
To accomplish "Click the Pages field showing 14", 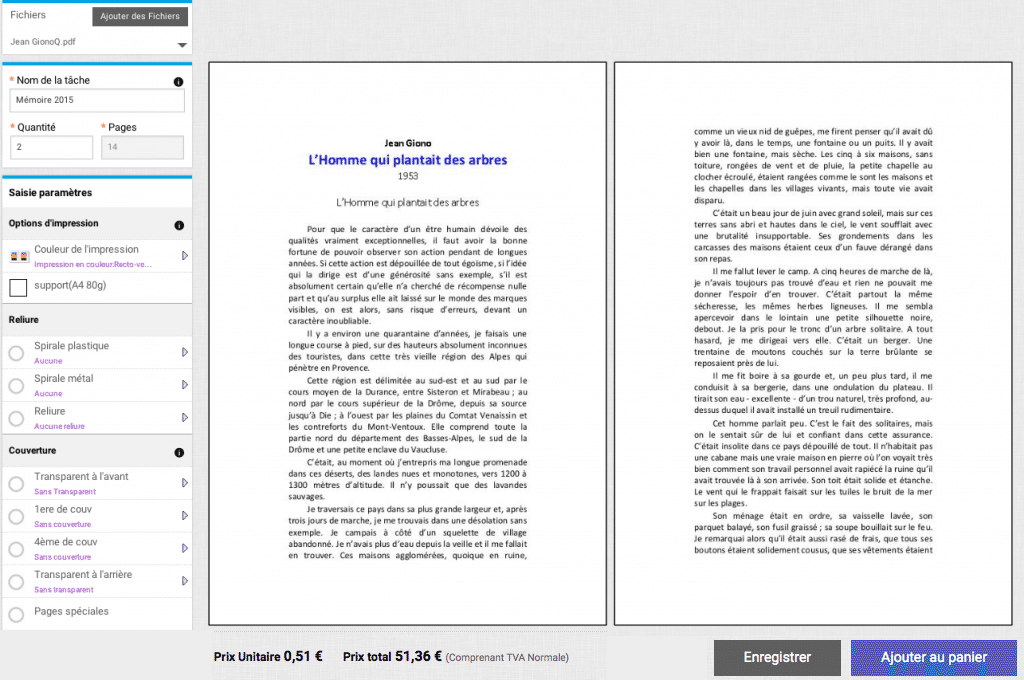I will click(x=142, y=147).
